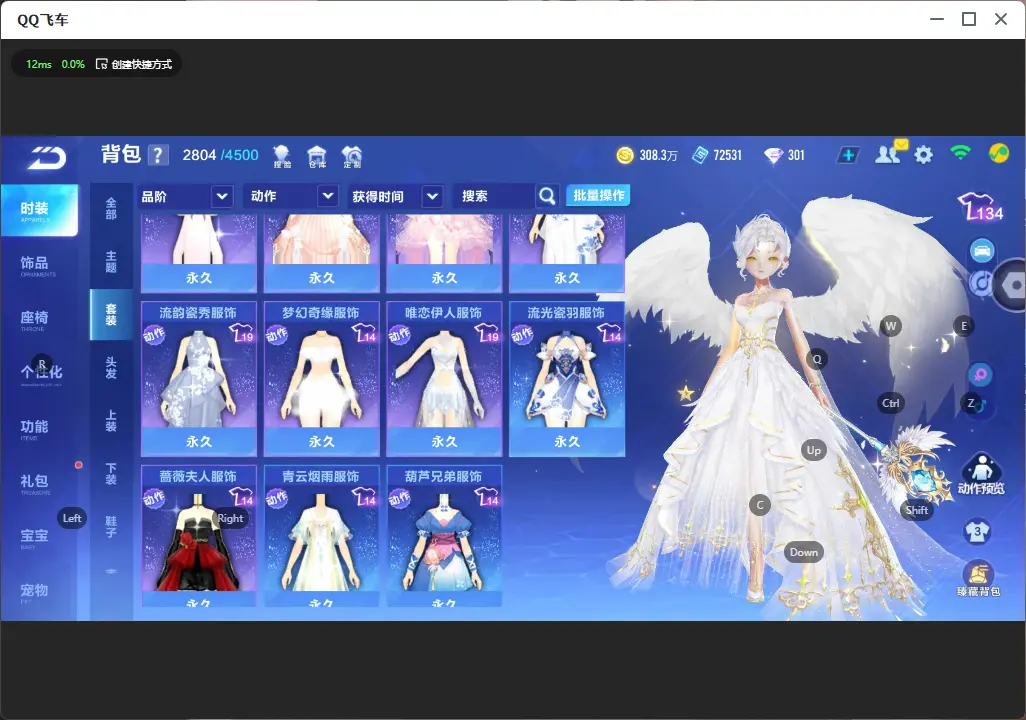The image size is (1026, 720).
Task: Click the 创建快捷方式 shortcut button
Action: pos(134,64)
